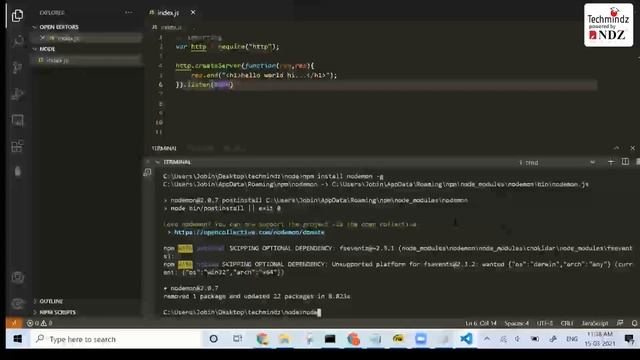Open the Explorer view in the activity bar
Image resolution: width=640 pixels, height=360 pixels.
tap(17, 16)
